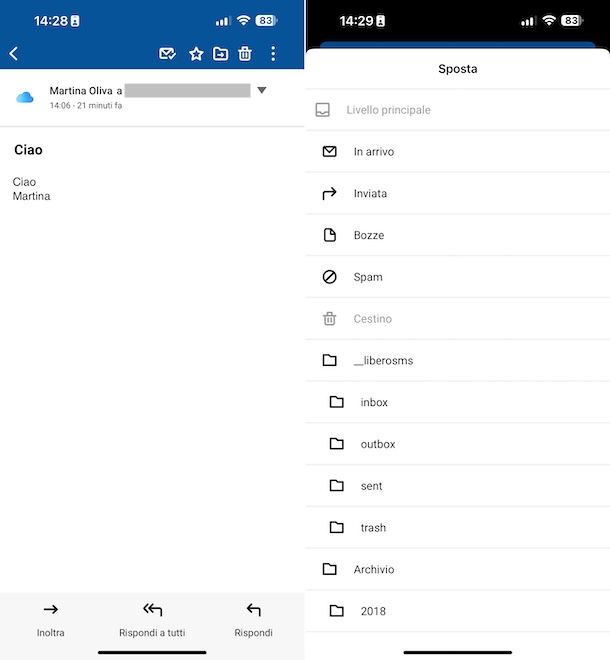Tap Wi-Fi icon in right status bar
The height and width of the screenshot is (660, 610).
tap(549, 20)
